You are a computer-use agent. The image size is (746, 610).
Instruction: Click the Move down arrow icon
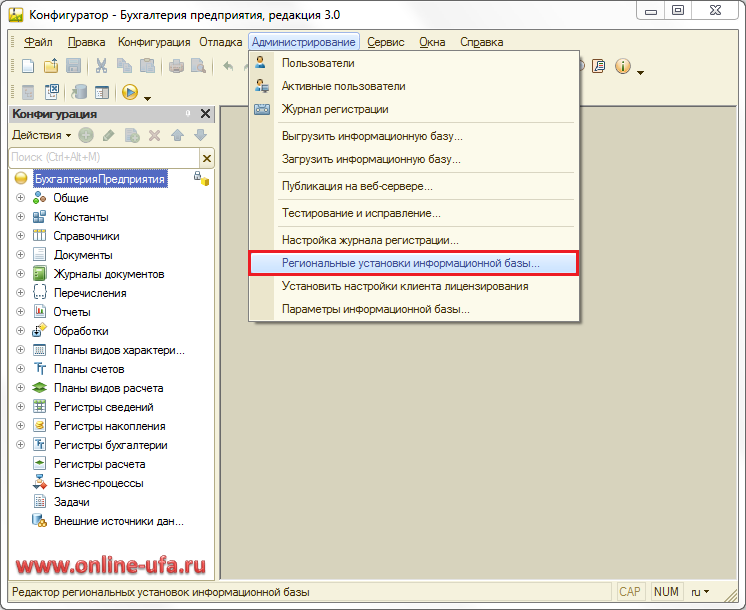click(200, 136)
